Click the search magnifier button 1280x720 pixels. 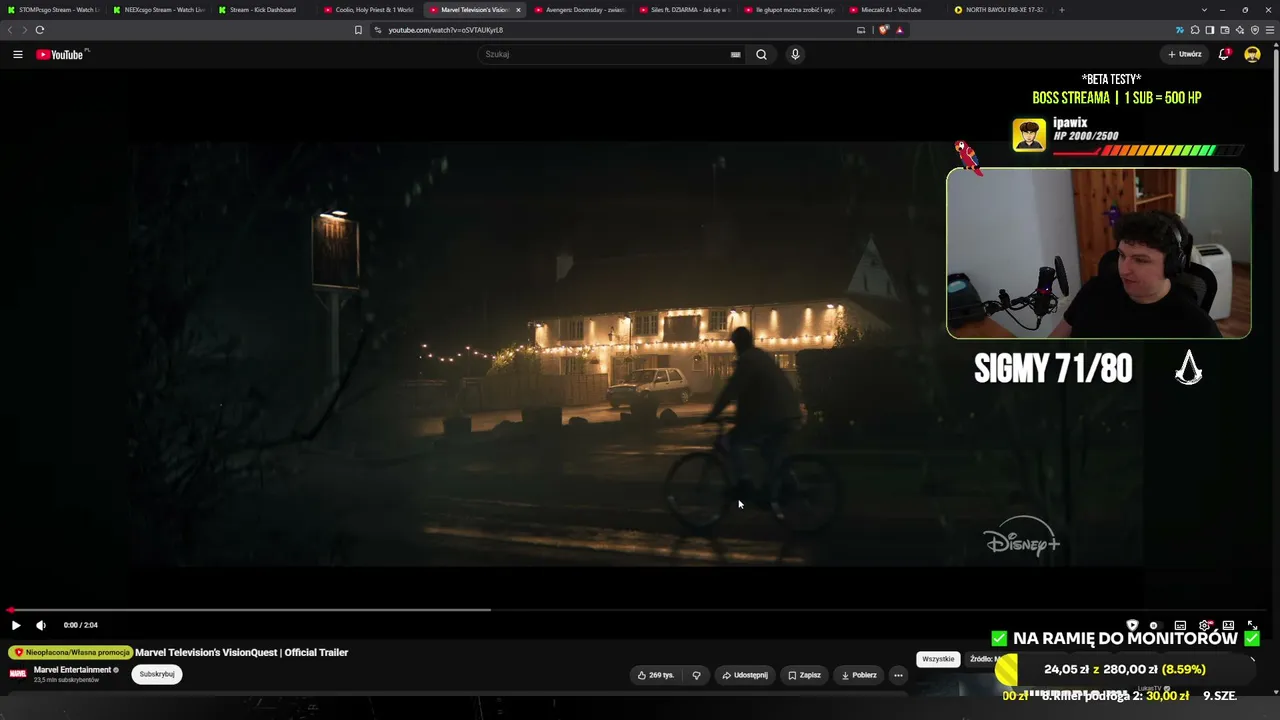pos(761,54)
